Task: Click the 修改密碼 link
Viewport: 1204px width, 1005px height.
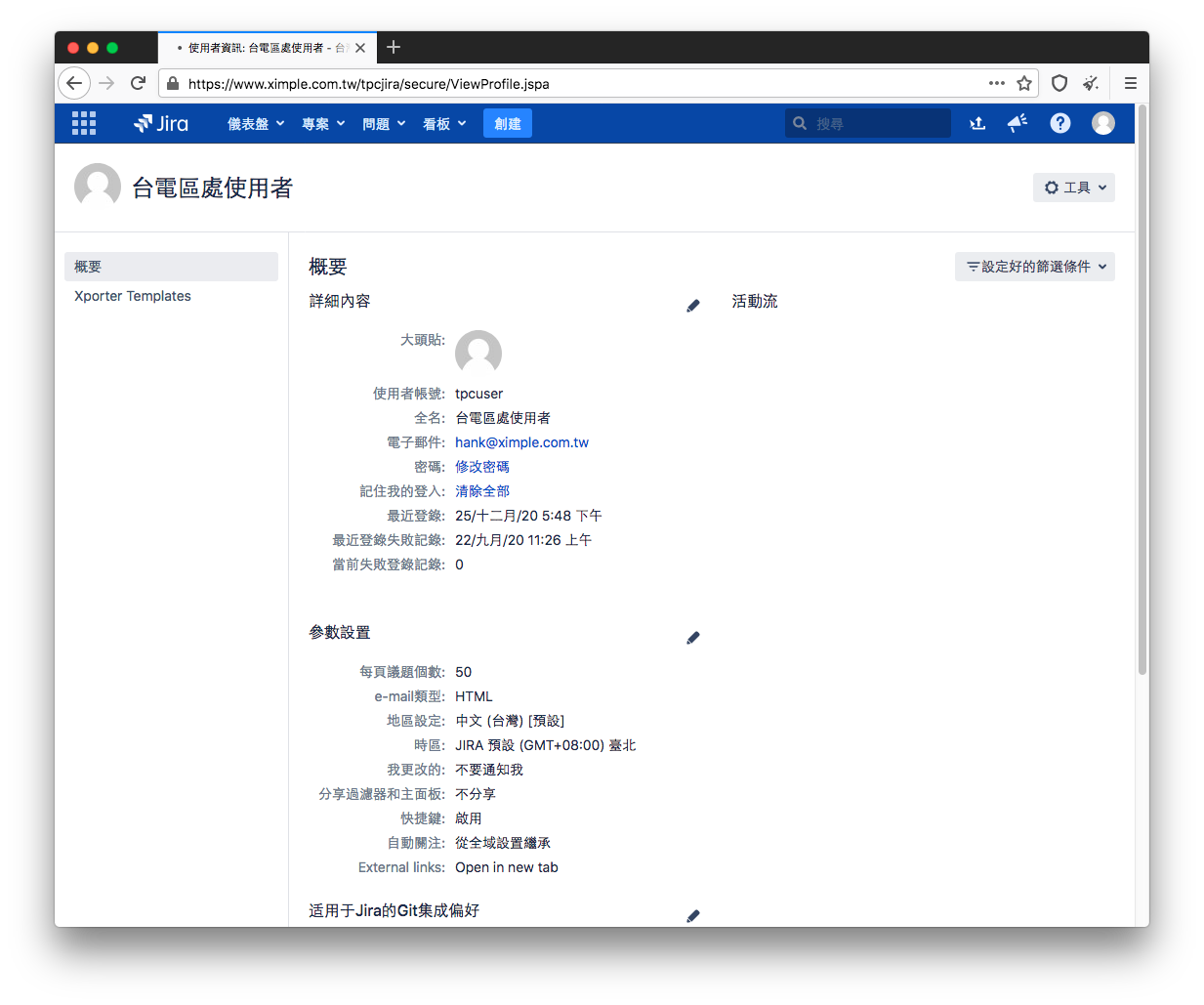Action: coord(482,467)
